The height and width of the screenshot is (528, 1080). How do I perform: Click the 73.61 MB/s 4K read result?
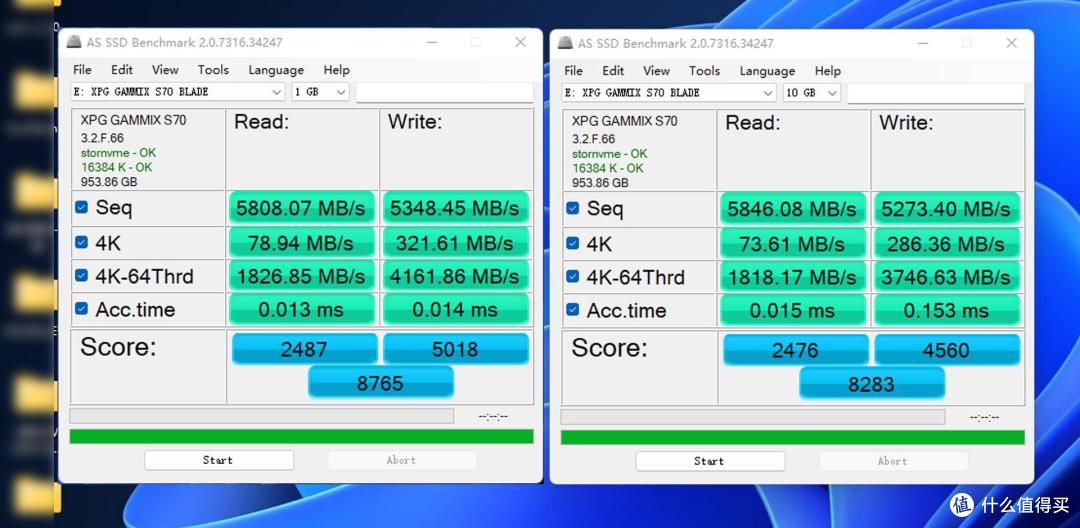(792, 243)
